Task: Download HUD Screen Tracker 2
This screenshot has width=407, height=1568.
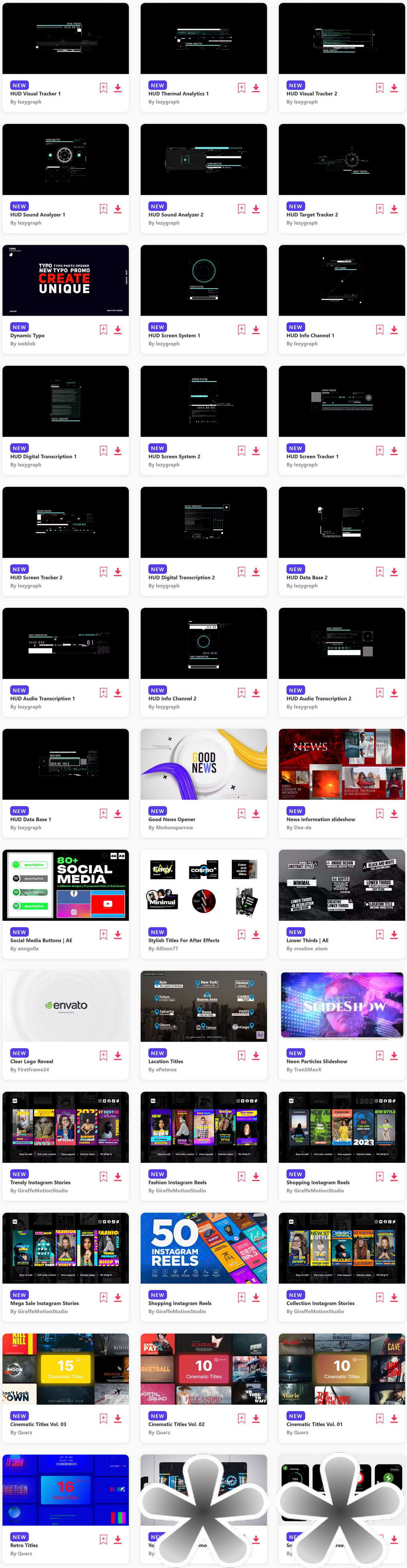Action: pyautogui.click(x=118, y=572)
